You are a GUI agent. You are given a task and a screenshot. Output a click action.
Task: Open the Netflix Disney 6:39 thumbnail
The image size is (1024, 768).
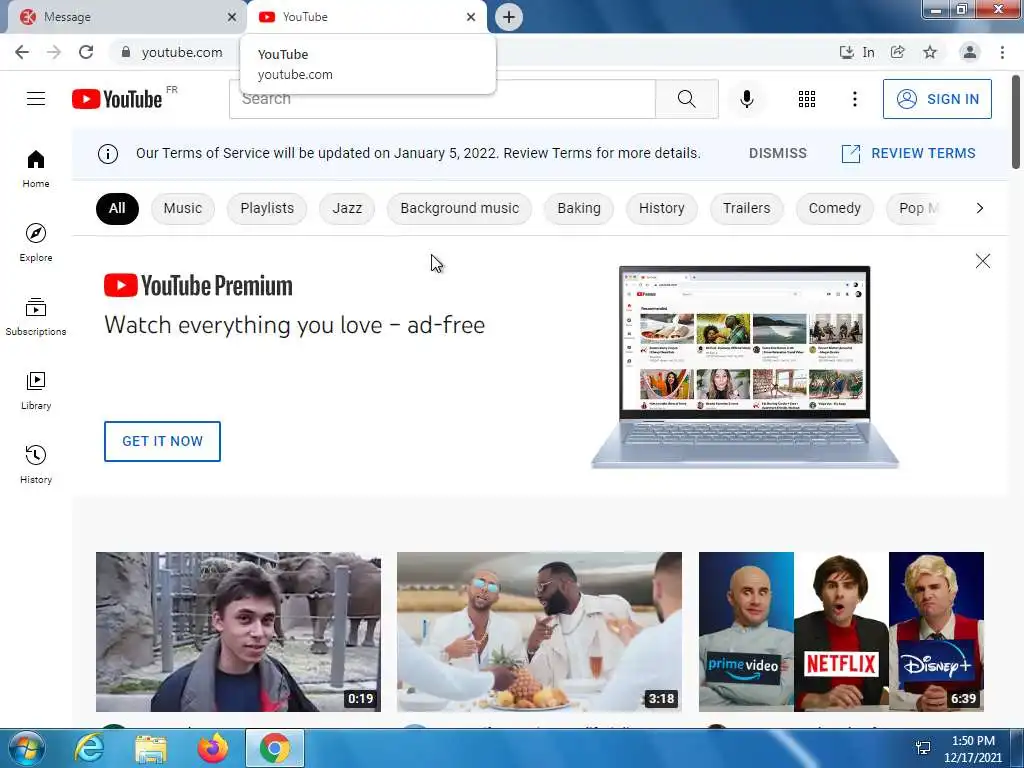click(x=841, y=632)
